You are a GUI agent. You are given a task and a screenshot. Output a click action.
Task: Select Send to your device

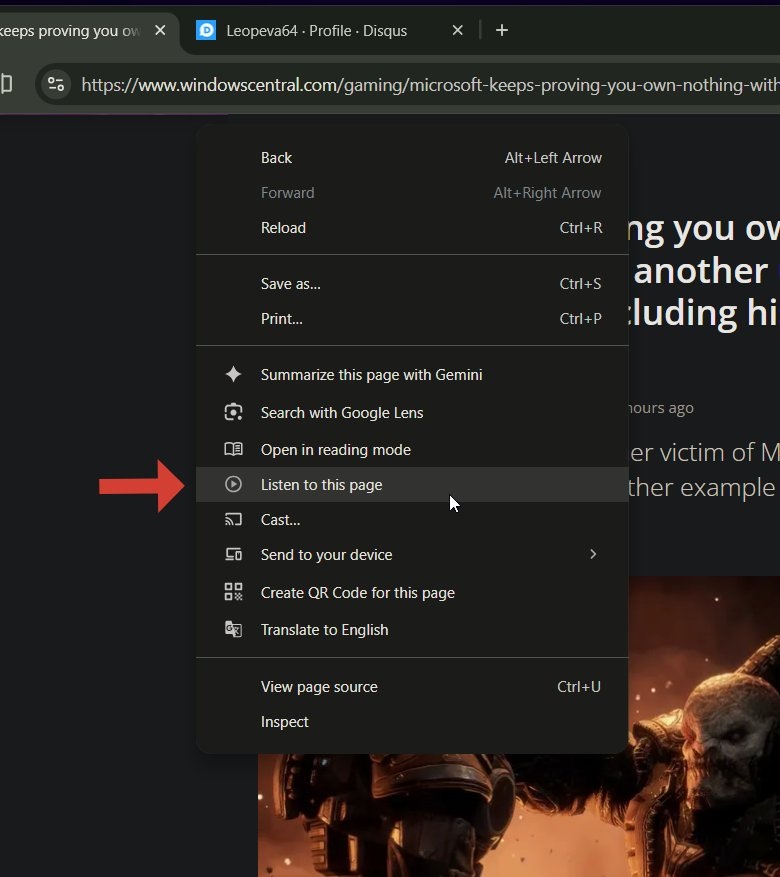pos(412,554)
